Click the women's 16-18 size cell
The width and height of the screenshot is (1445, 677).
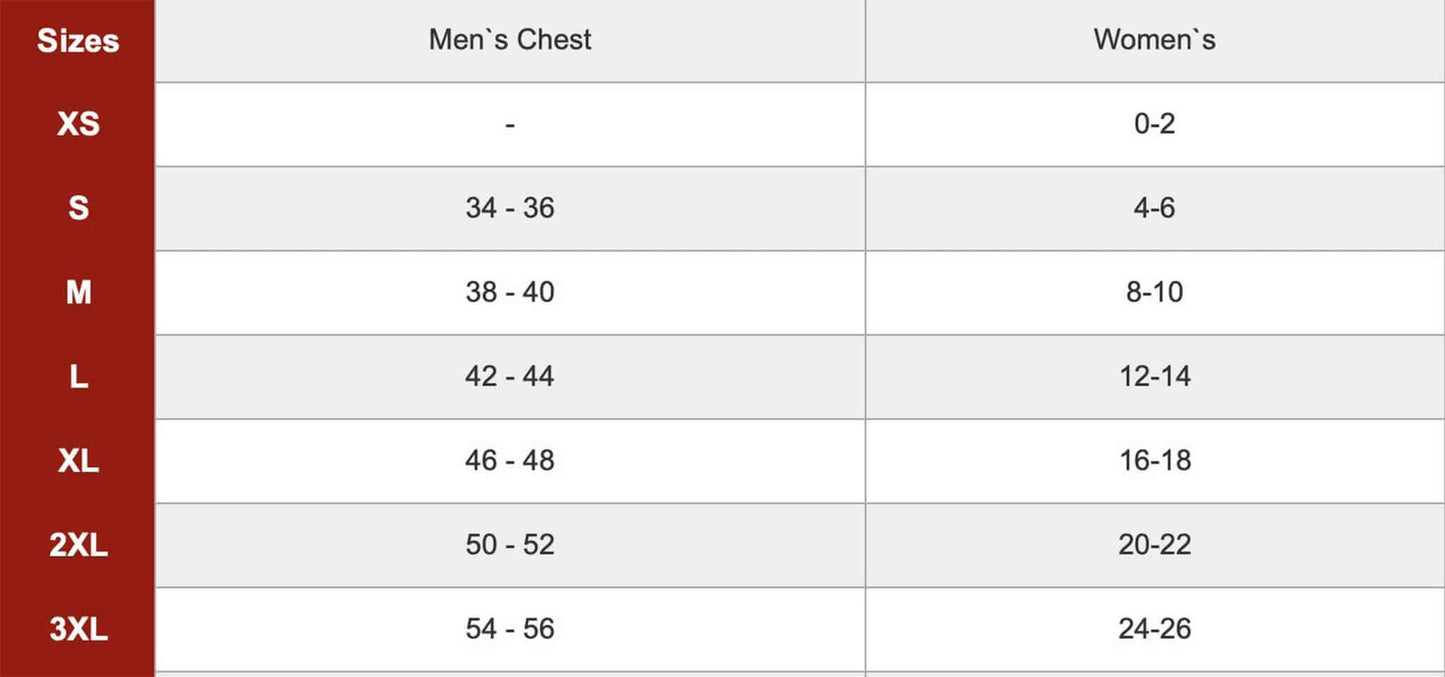(1154, 460)
